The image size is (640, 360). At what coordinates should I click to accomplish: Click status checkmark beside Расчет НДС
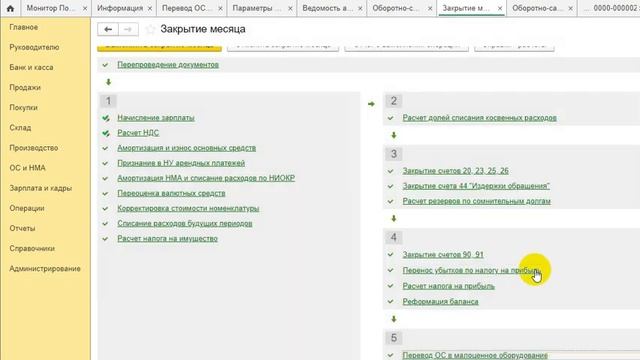click(106, 133)
